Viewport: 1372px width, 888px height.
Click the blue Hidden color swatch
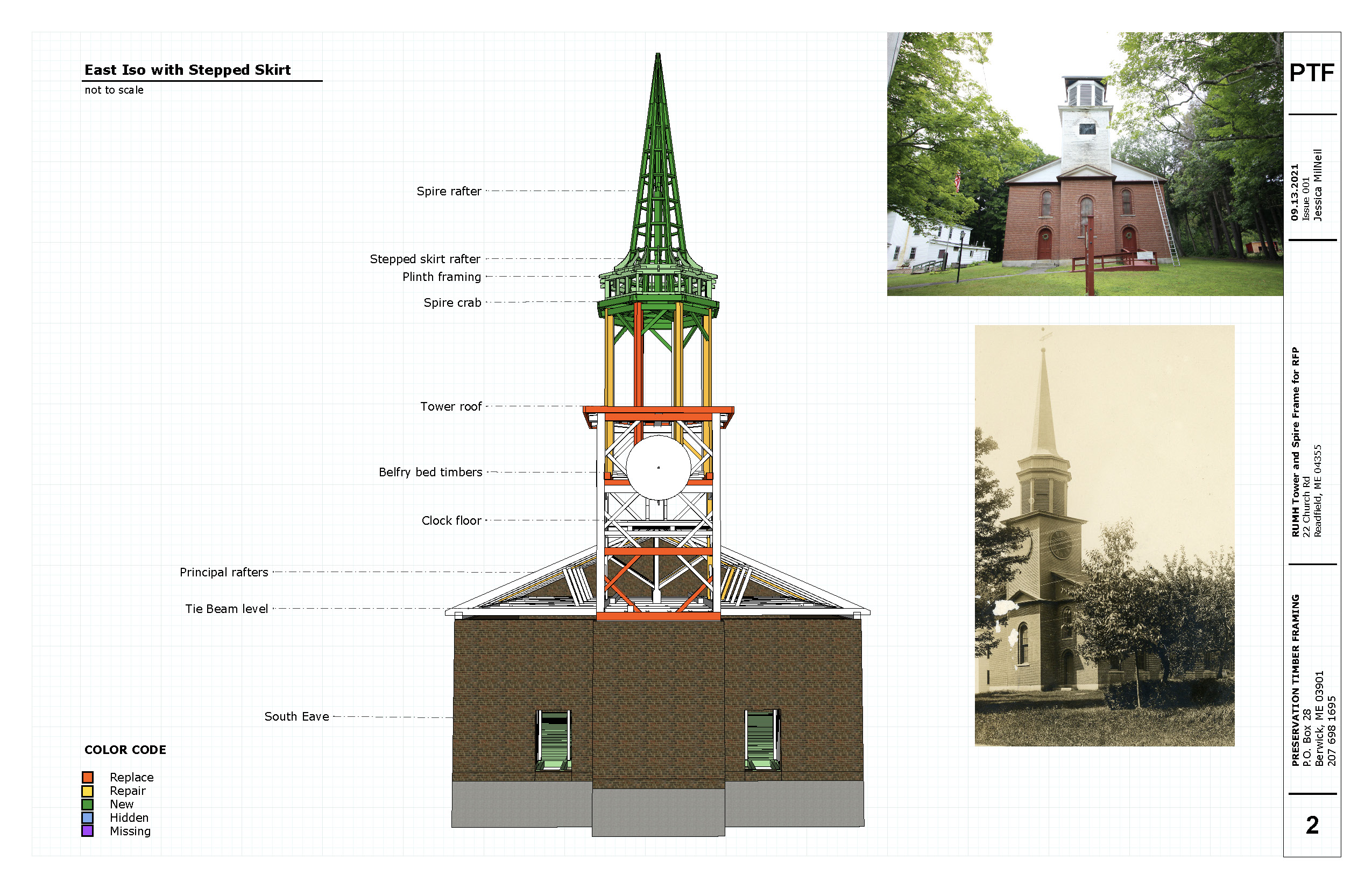tap(88, 817)
